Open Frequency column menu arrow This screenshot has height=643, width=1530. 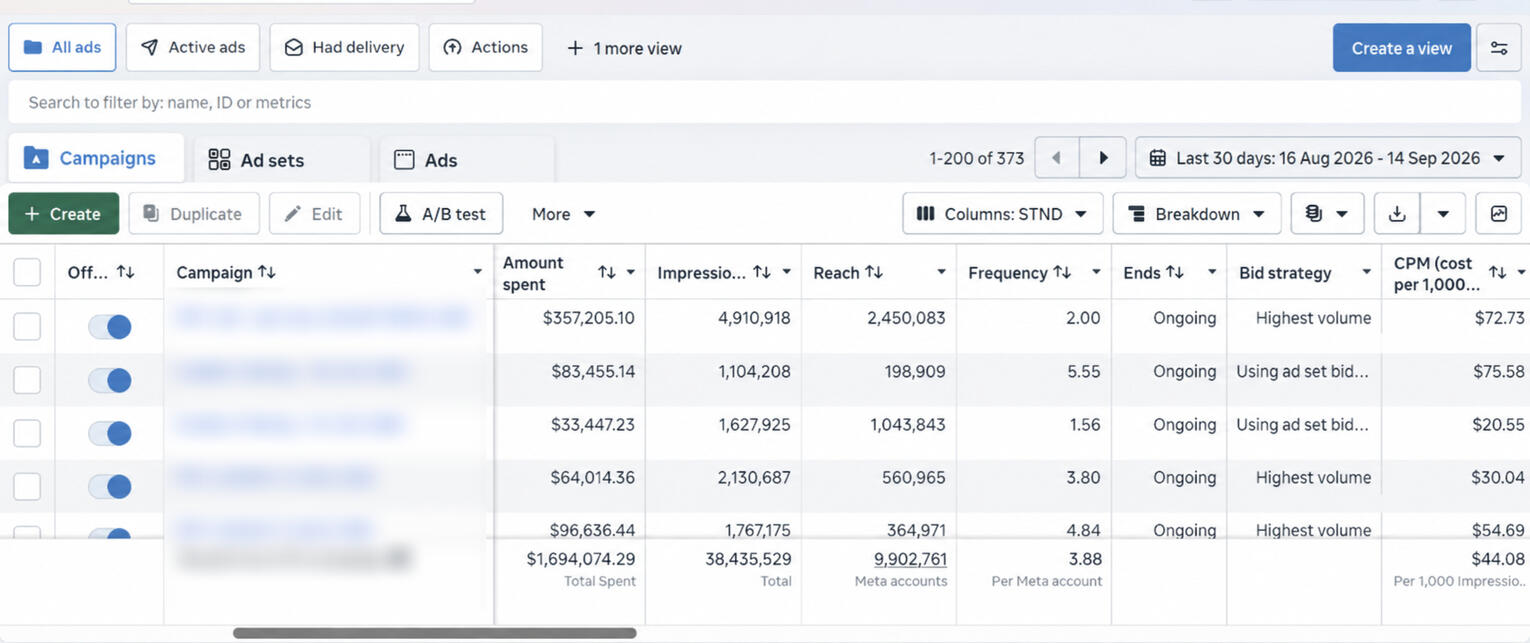tap(1096, 272)
